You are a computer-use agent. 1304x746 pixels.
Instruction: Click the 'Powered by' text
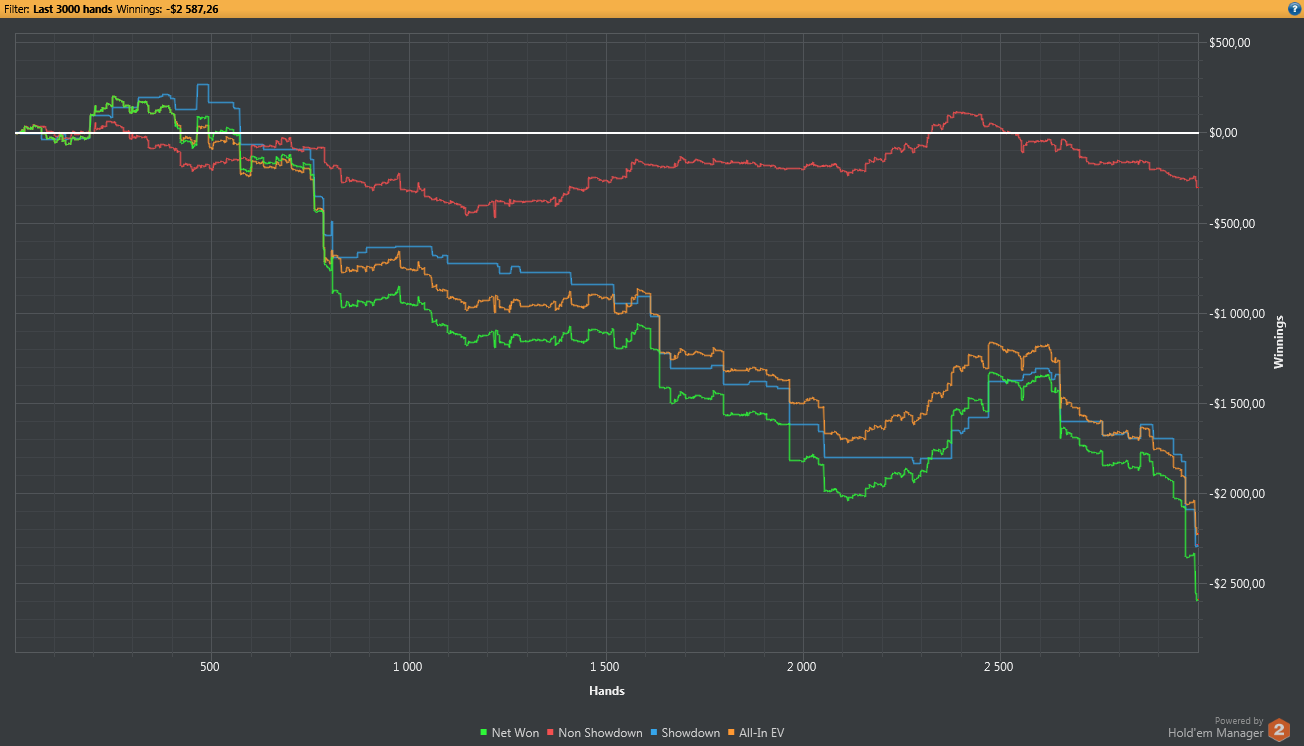point(1238,720)
